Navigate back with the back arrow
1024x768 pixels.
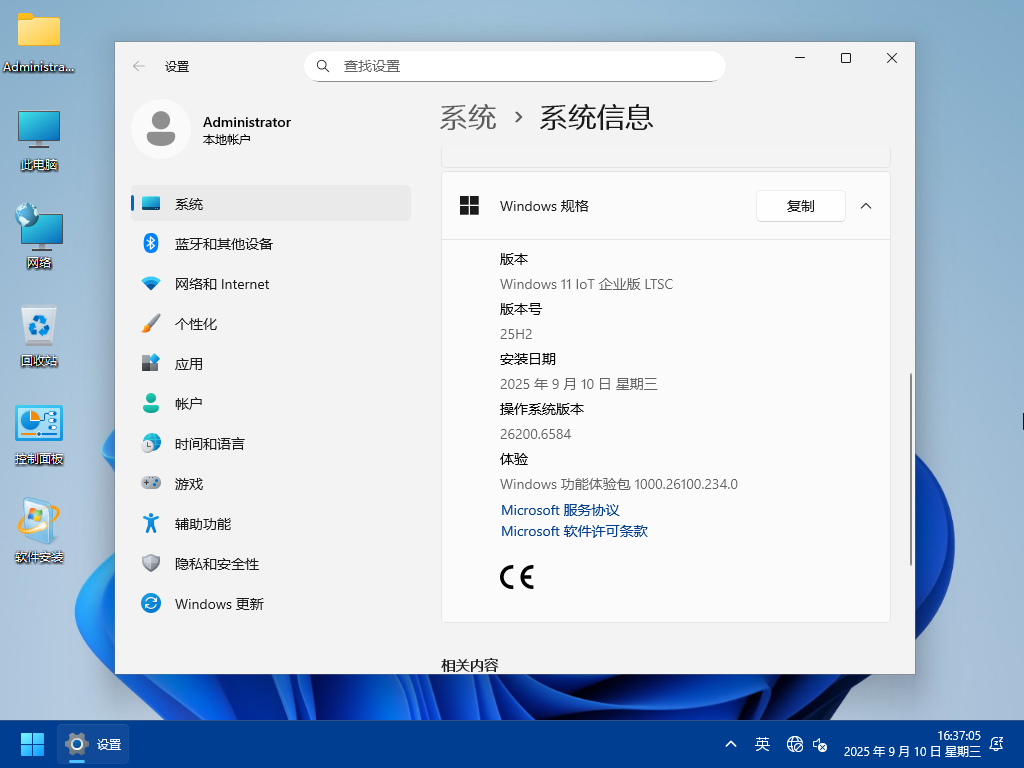tap(139, 66)
